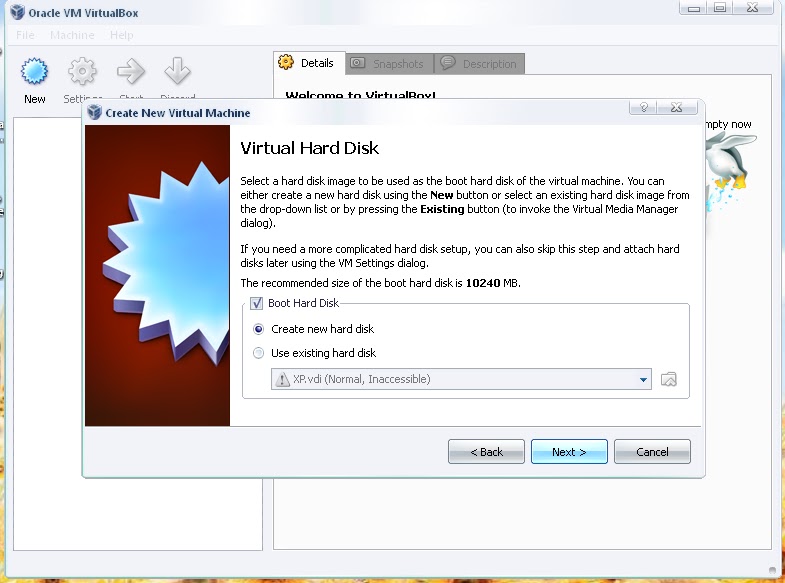This screenshot has width=785, height=583.
Task: Switch to the Details tab
Action: (309, 63)
